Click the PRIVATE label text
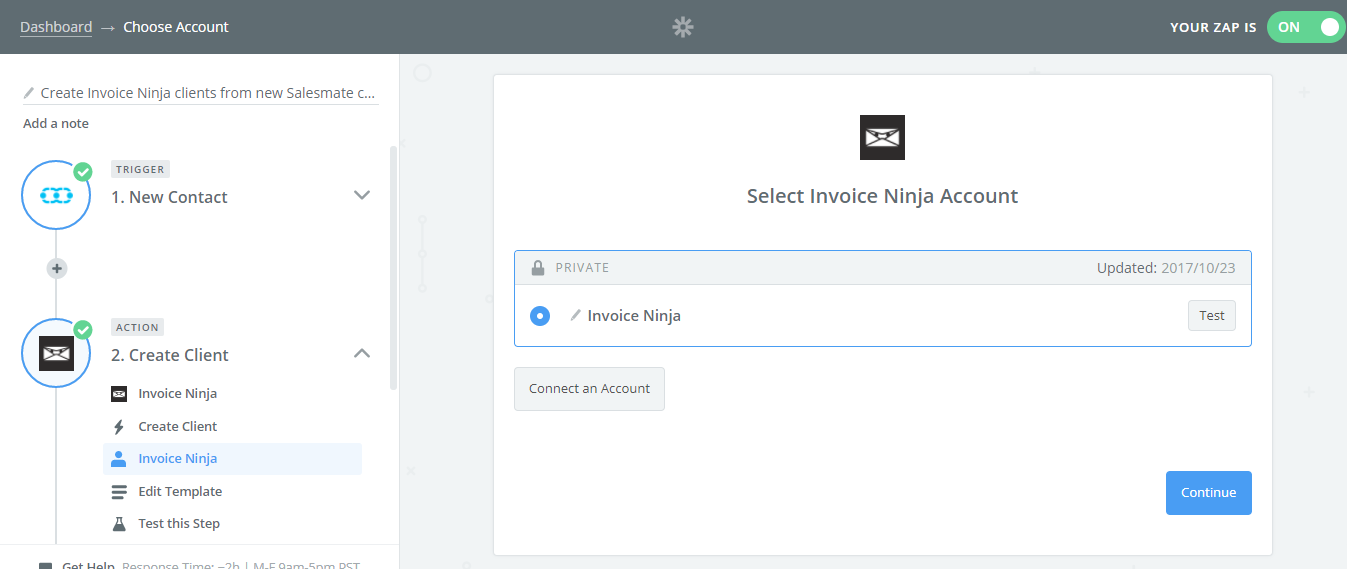 pos(582,268)
